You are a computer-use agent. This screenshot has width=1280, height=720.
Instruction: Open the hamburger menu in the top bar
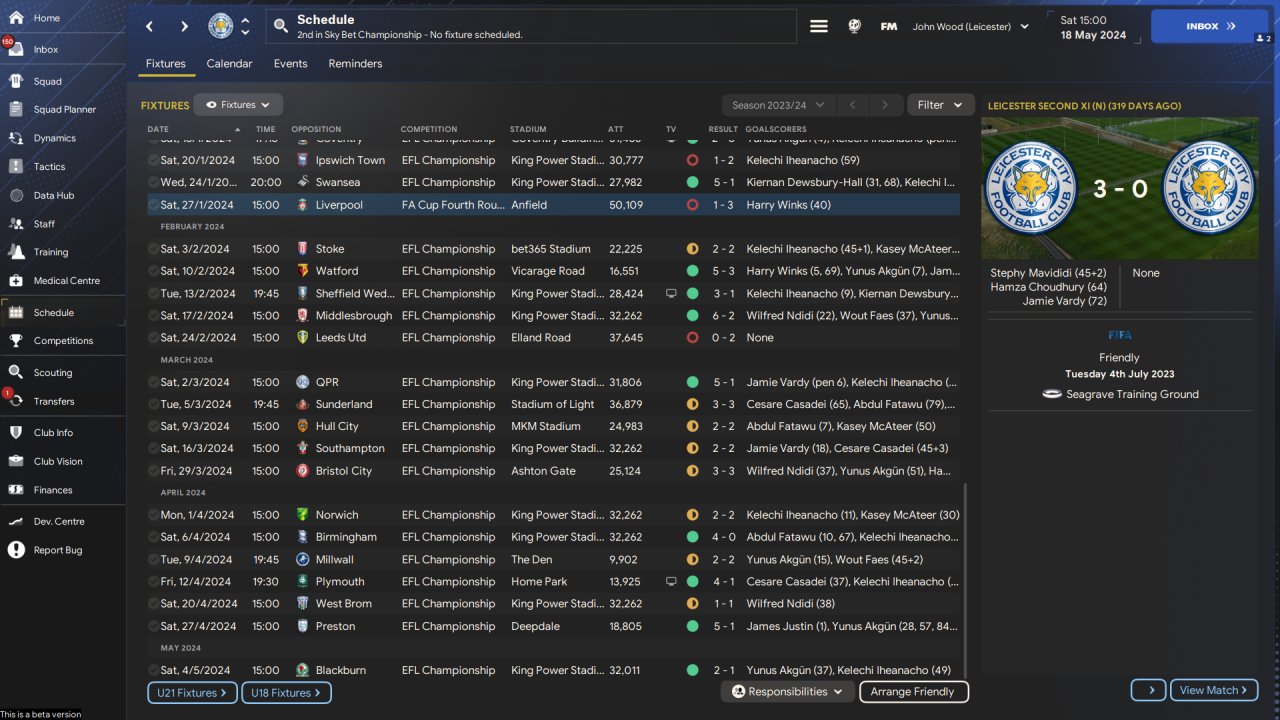coord(819,26)
